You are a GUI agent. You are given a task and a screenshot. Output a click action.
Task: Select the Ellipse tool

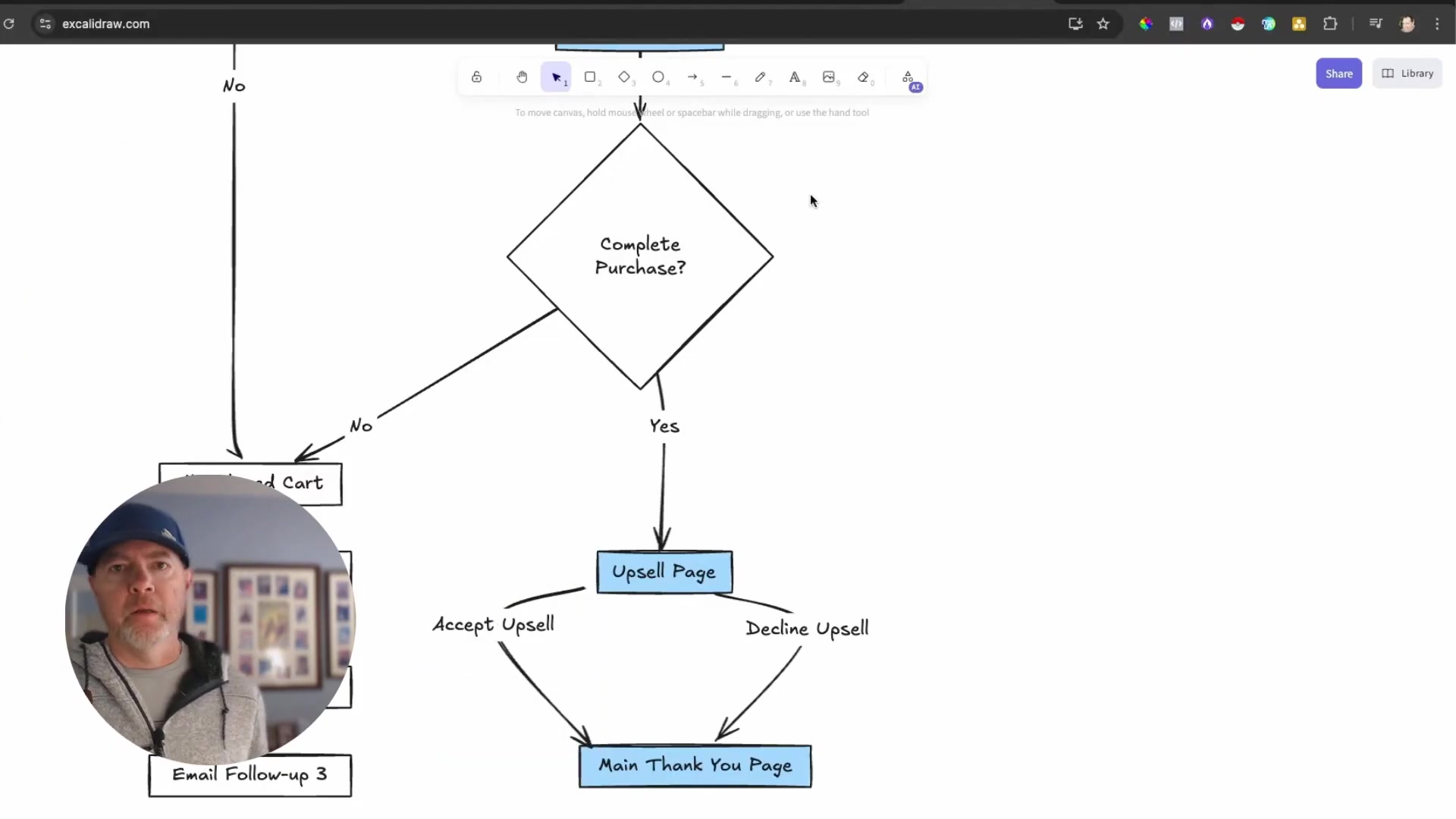coord(659,77)
